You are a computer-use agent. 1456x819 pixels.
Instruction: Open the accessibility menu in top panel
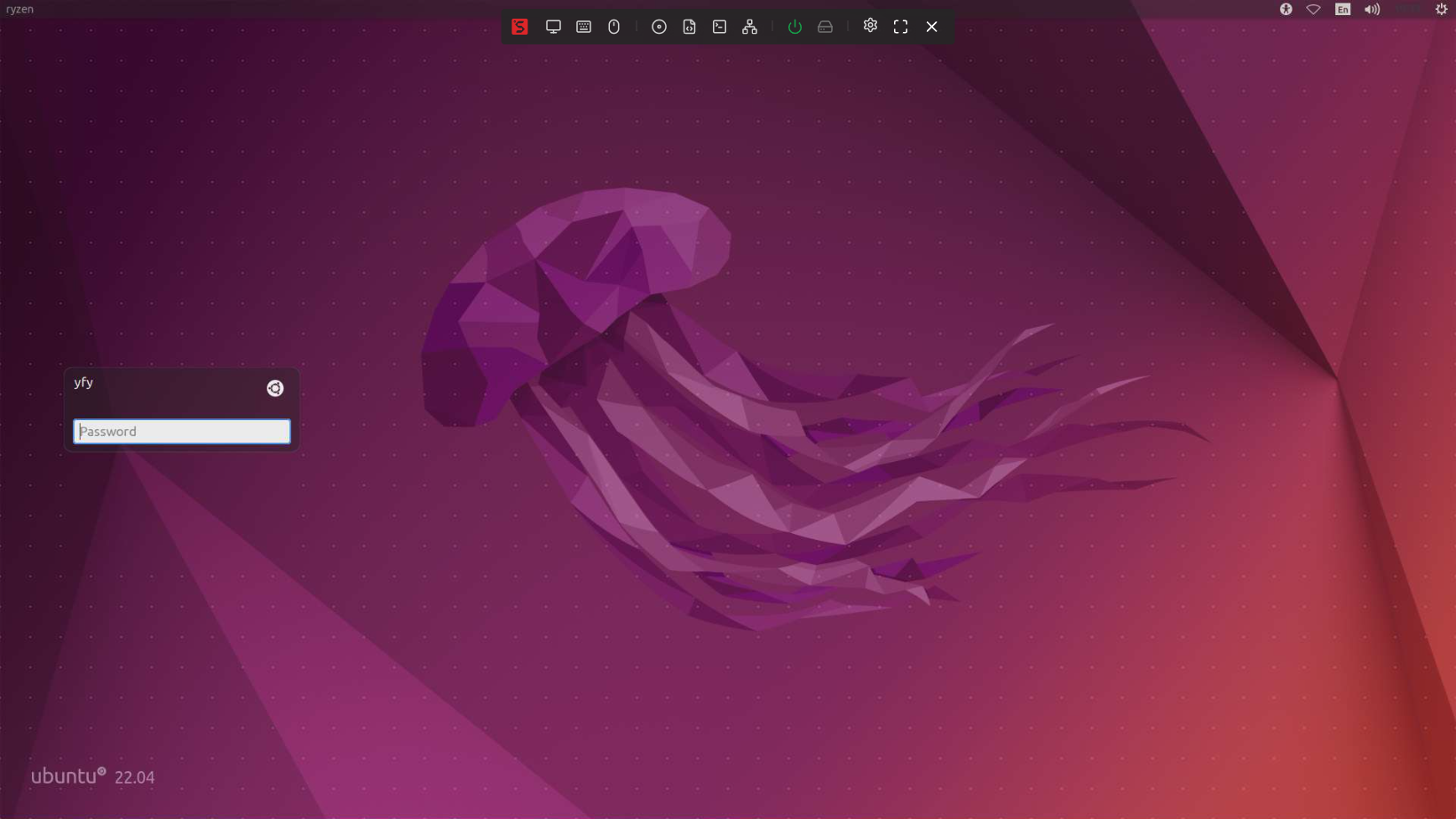click(x=1286, y=9)
